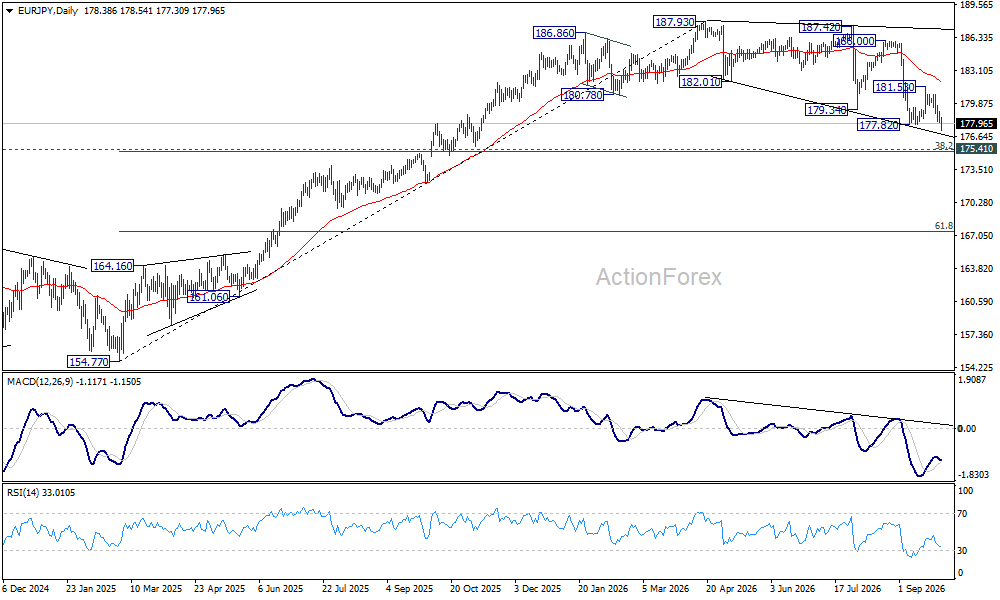Image resolution: width=1000 pixels, height=600 pixels.
Task: Select the 187.930 price label
Action: point(674,22)
